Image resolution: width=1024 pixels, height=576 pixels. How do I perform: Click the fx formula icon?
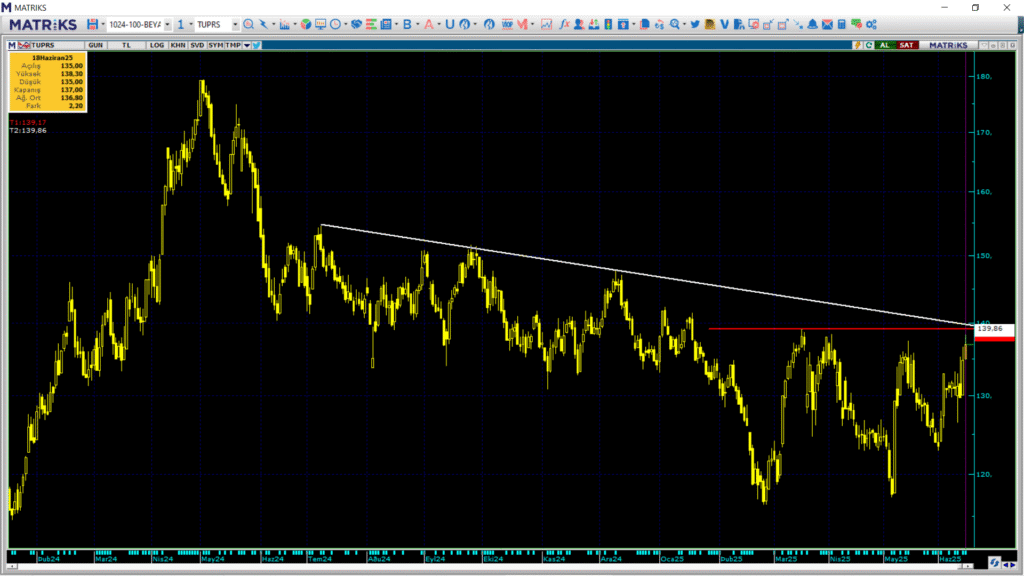pyautogui.click(x=565, y=23)
